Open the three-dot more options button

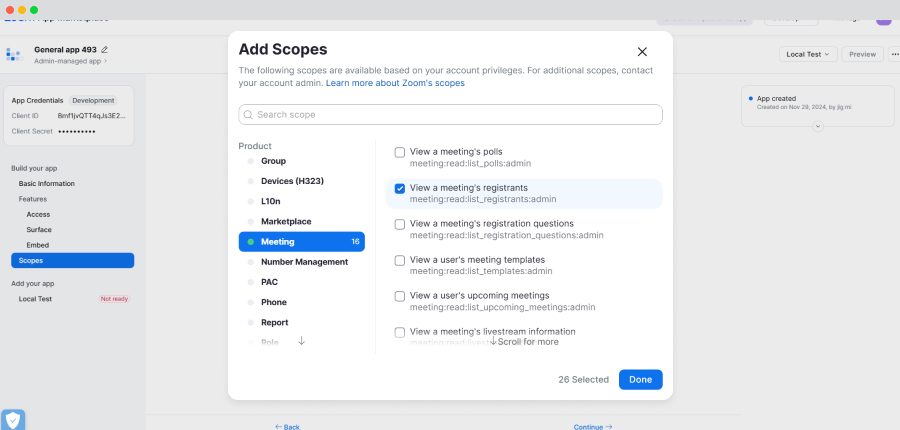pyautogui.click(x=894, y=54)
